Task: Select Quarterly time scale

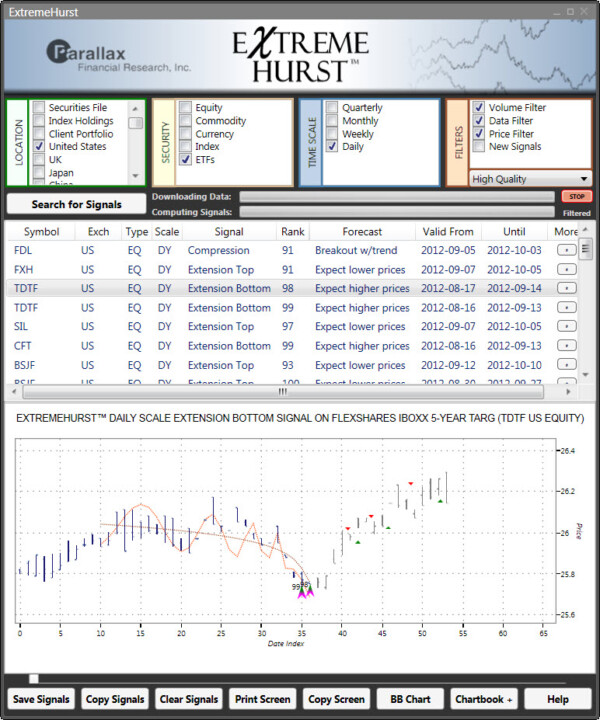Action: pyautogui.click(x=332, y=107)
